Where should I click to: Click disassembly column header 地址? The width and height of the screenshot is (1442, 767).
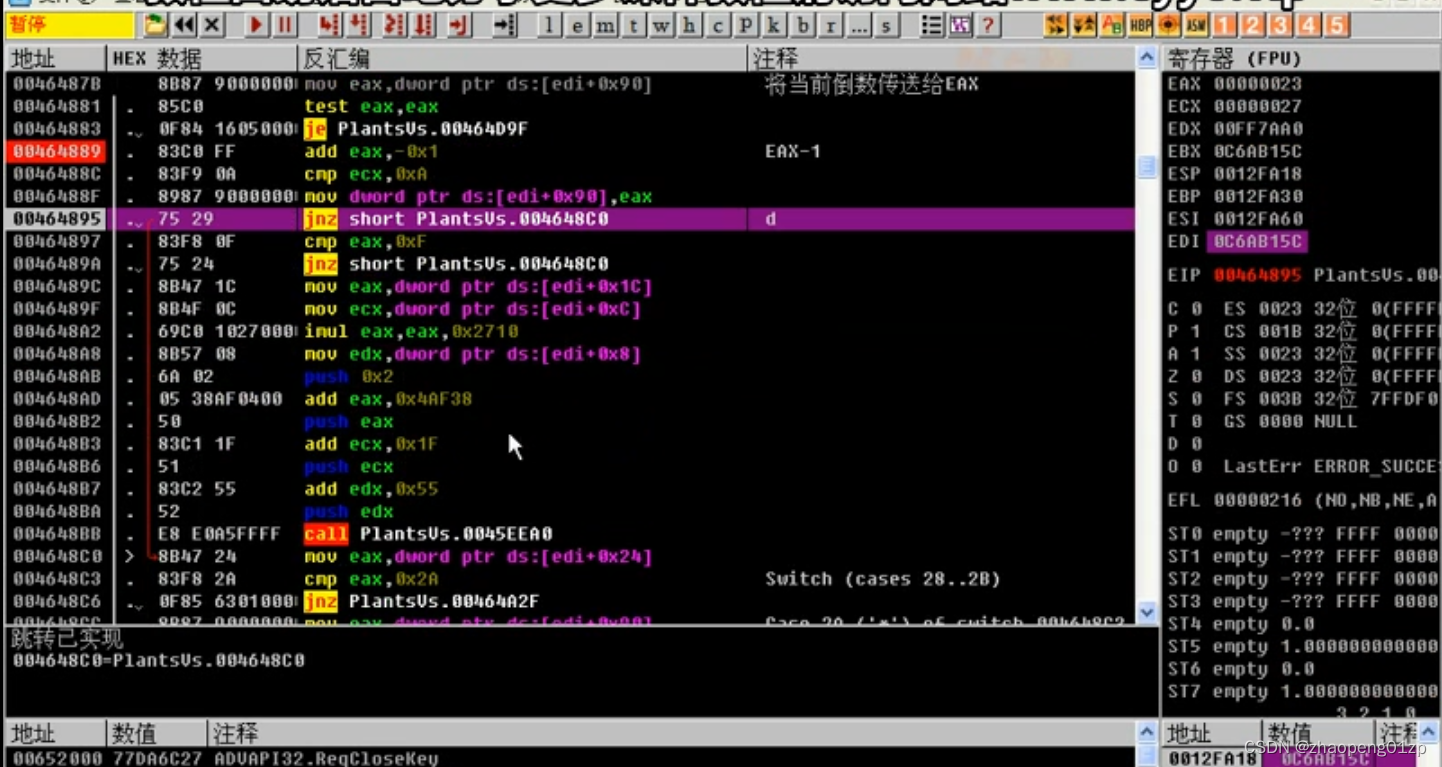[55, 59]
